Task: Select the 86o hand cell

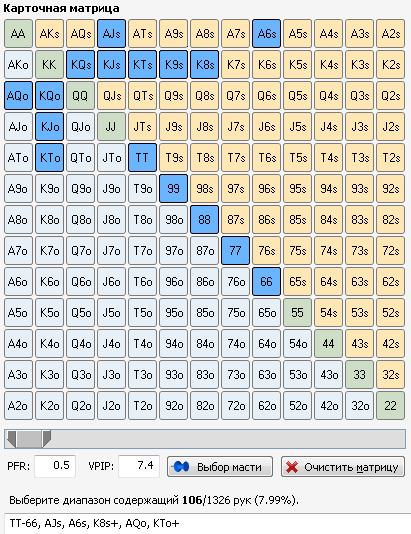Action: tap(204, 281)
